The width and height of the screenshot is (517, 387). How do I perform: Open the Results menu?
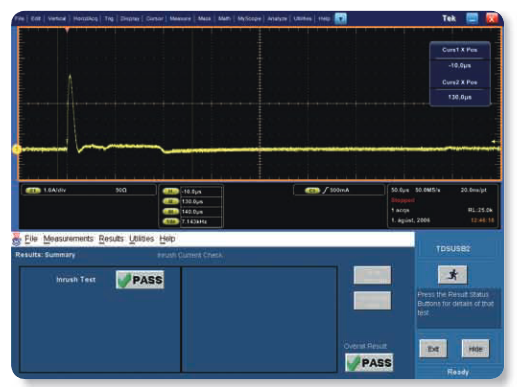[x=111, y=239]
